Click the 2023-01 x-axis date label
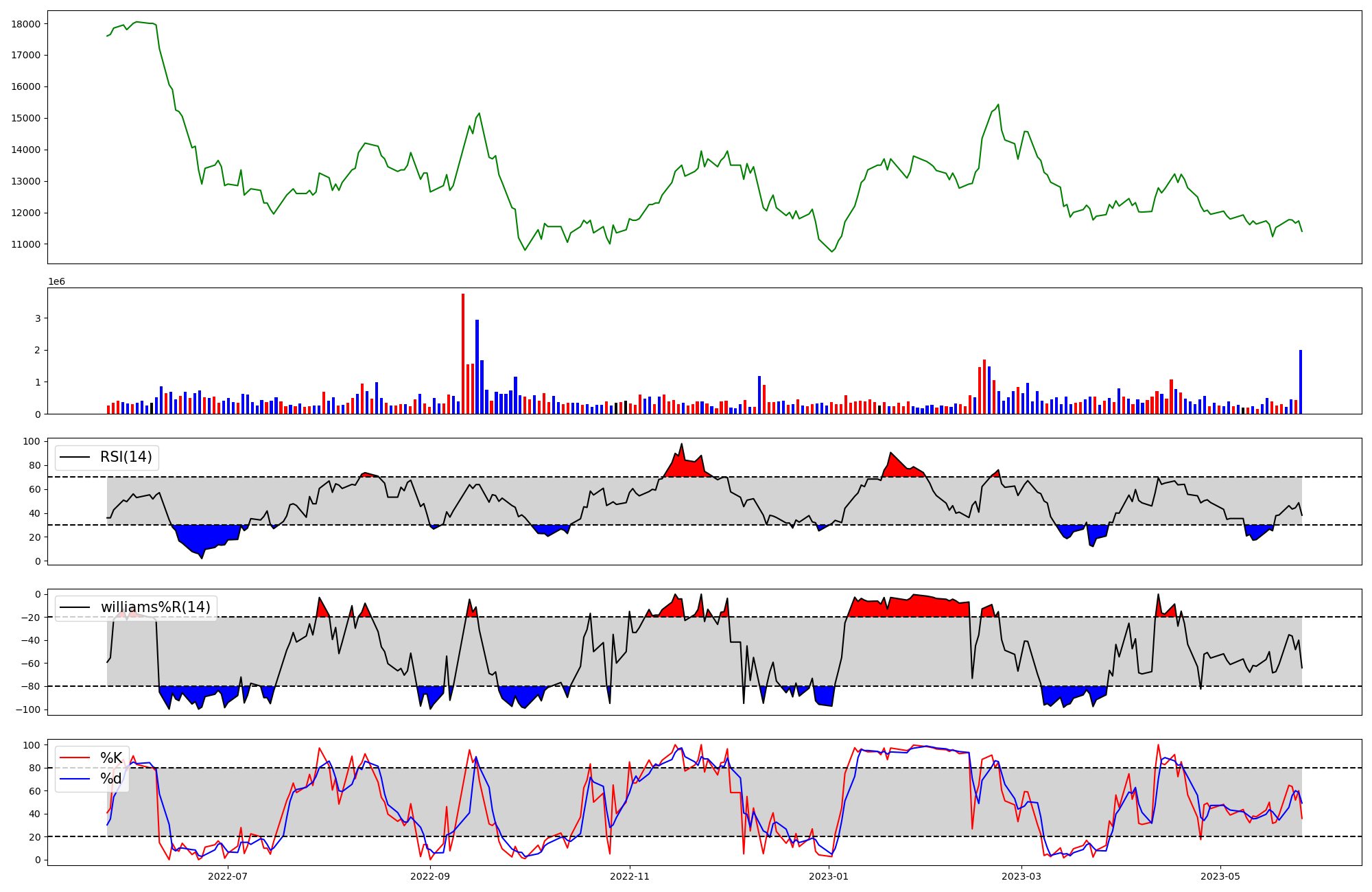The height and width of the screenshot is (892, 1372). pos(829,876)
